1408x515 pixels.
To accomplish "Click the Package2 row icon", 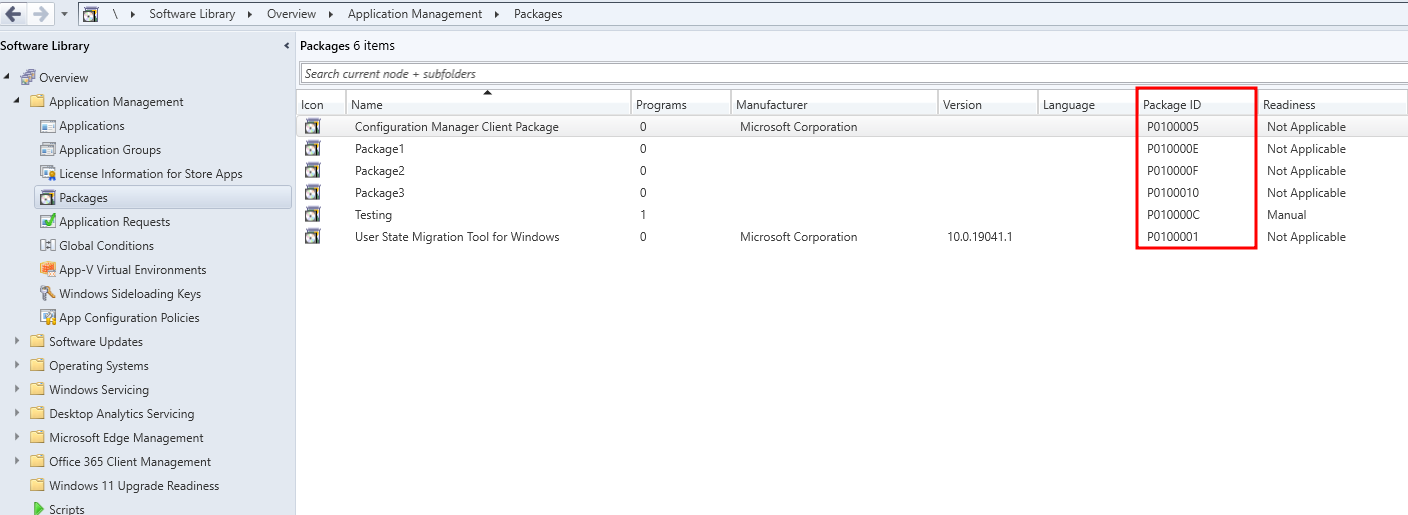I will click(313, 171).
